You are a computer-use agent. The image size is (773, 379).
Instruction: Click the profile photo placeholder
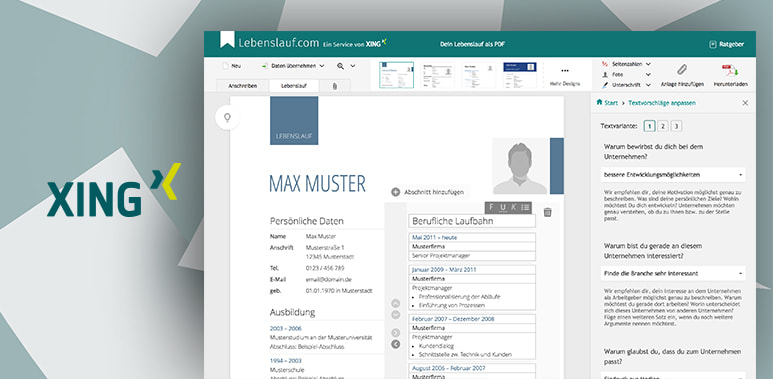(x=520, y=166)
